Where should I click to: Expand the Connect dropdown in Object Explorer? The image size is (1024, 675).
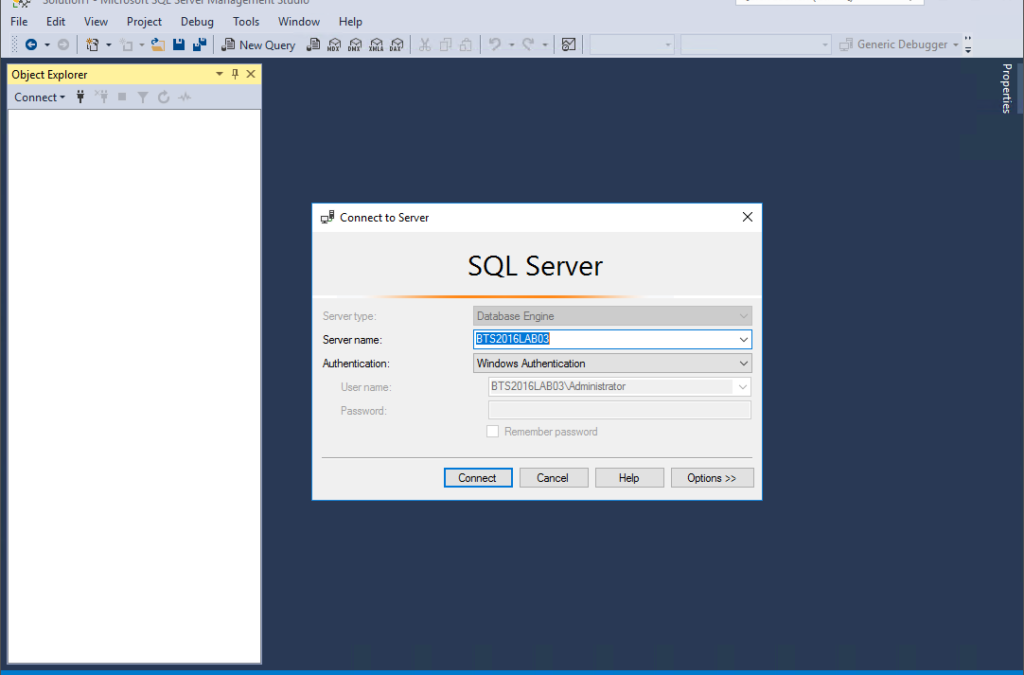[40, 97]
